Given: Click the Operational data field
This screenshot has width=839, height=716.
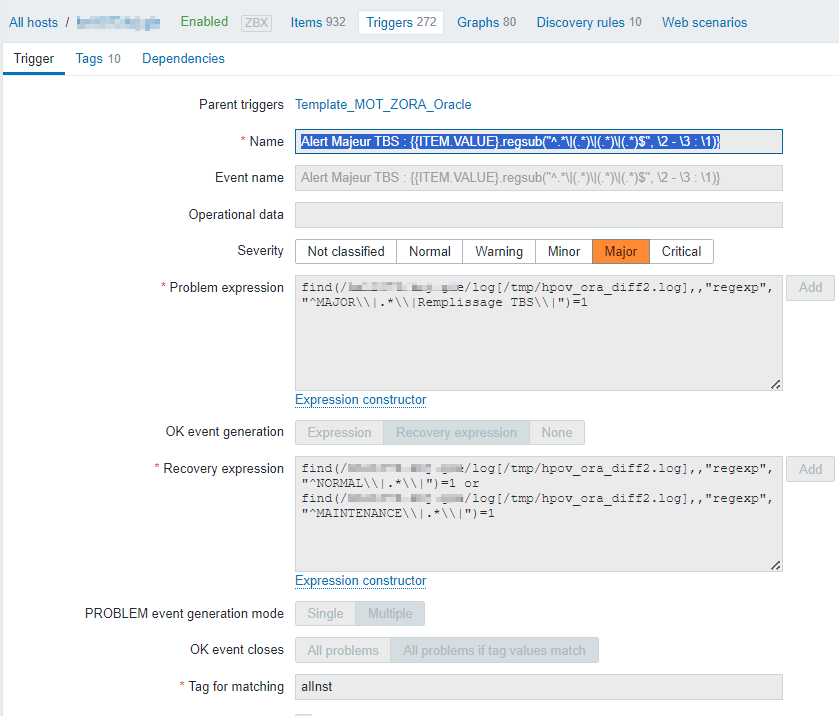Looking at the screenshot, I should click(x=538, y=215).
